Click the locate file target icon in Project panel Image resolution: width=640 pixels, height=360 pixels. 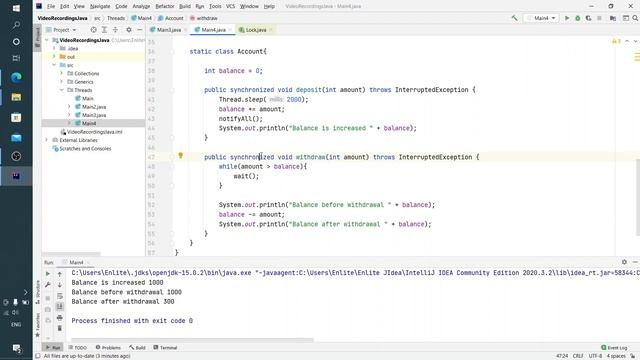pyautogui.click(x=93, y=30)
